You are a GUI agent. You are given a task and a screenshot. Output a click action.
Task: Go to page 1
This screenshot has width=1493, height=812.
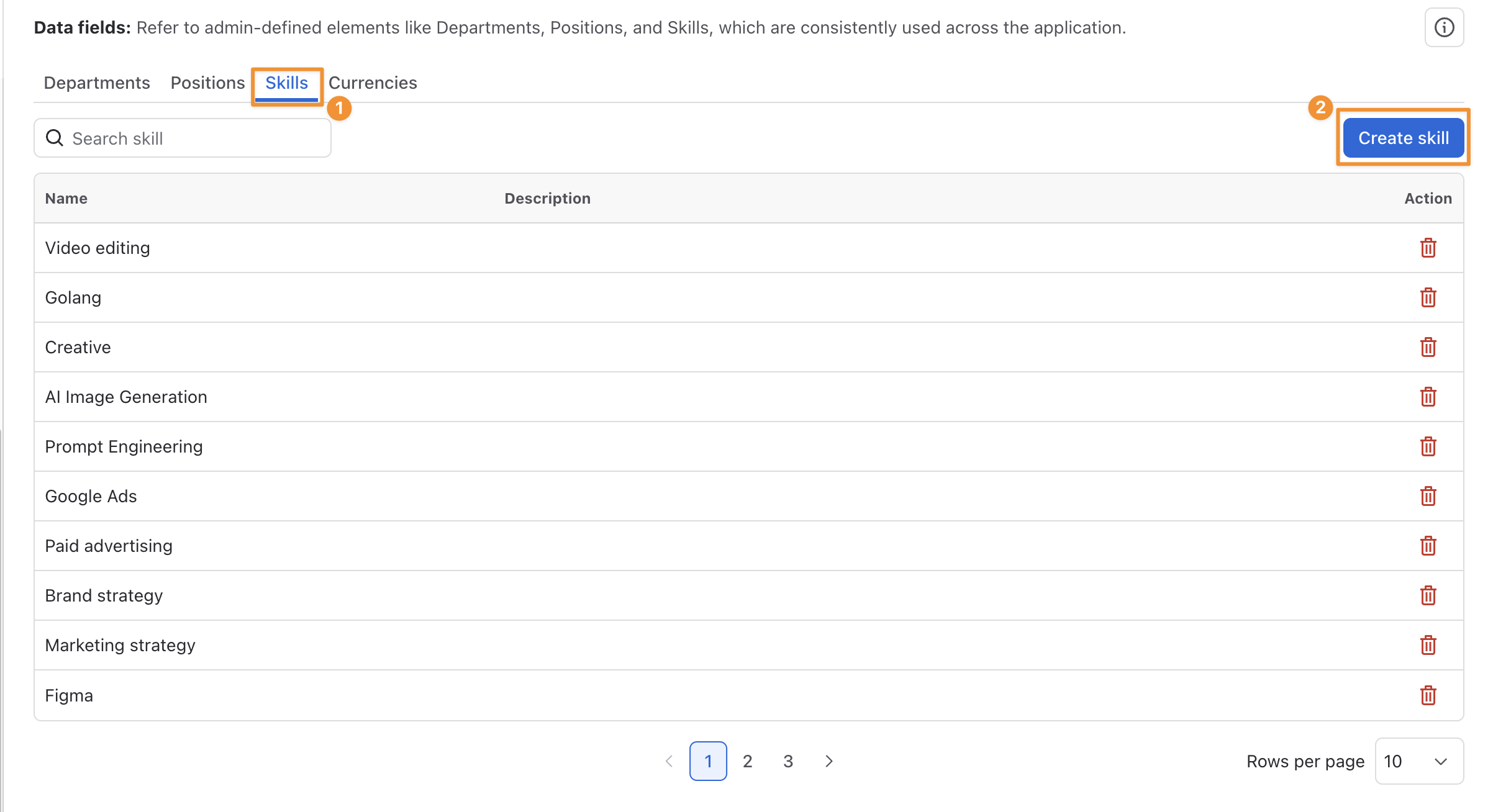(x=708, y=761)
